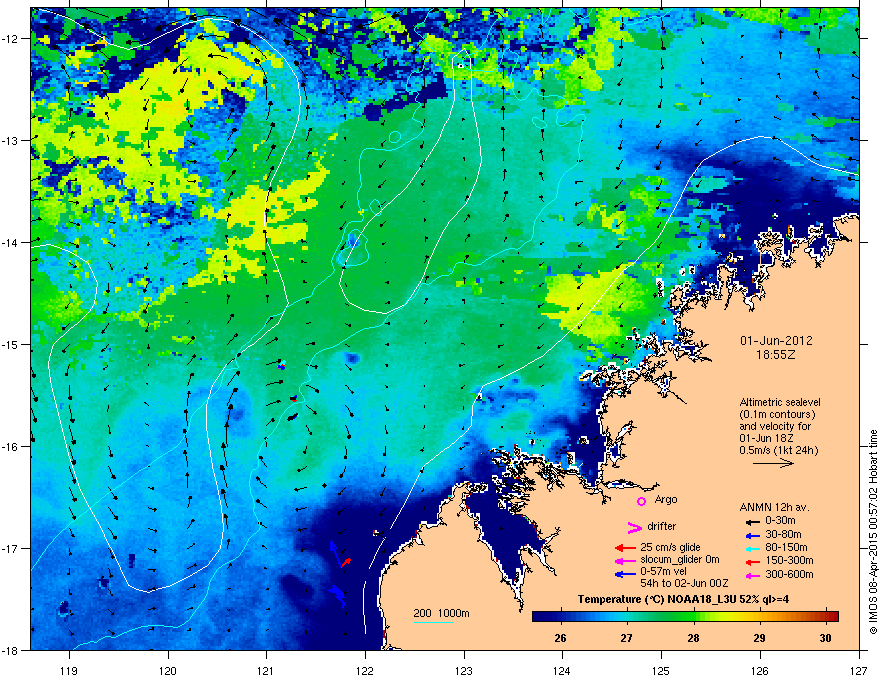Click the cyan 80-150m ANMN arrow
Viewport: 880px width, 680px height.
[x=751, y=548]
